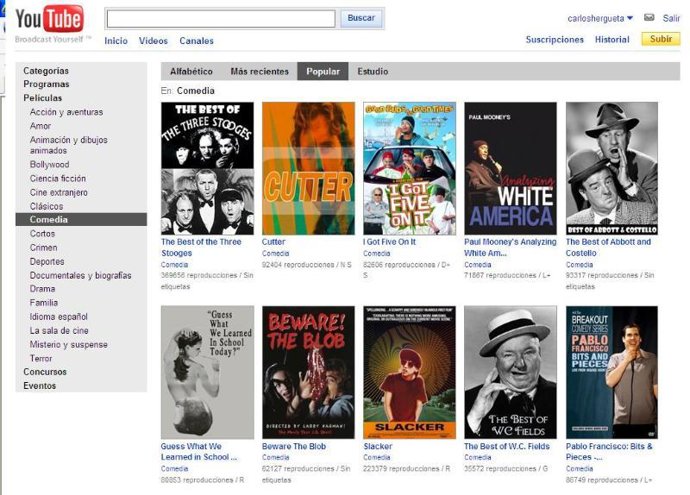
Task: Open the Estudio tab
Action: 373,72
